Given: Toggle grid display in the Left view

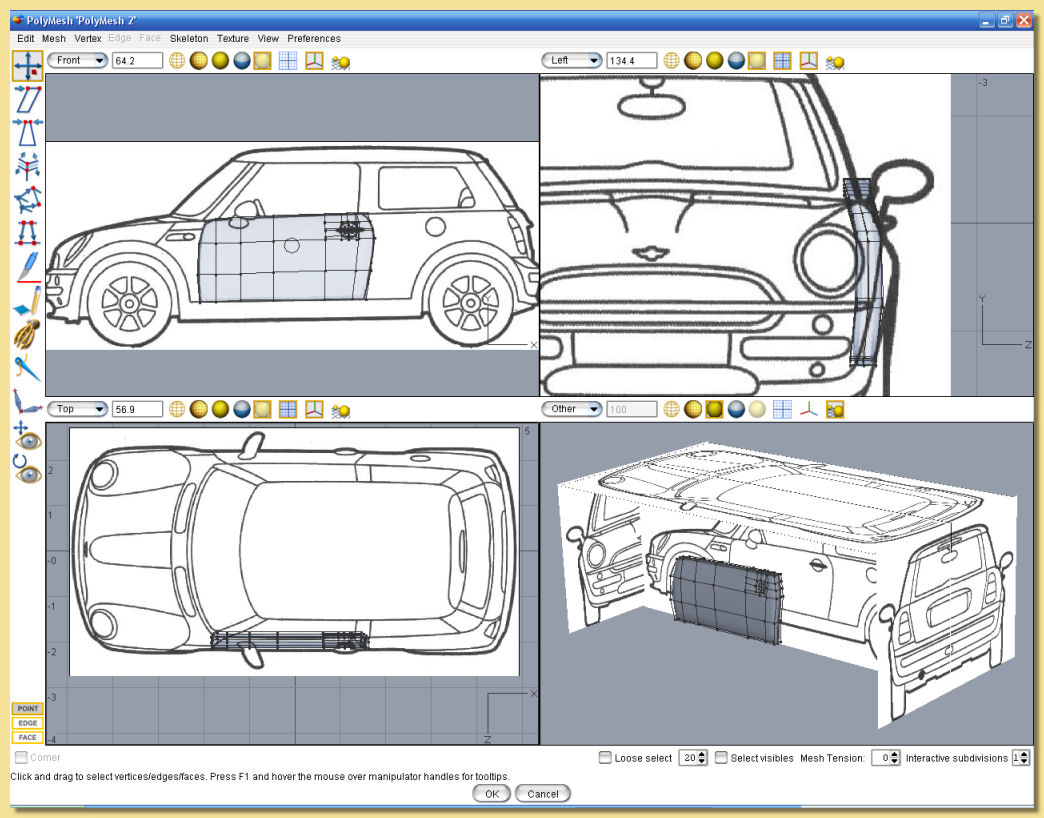Looking at the screenshot, I should tap(782, 61).
